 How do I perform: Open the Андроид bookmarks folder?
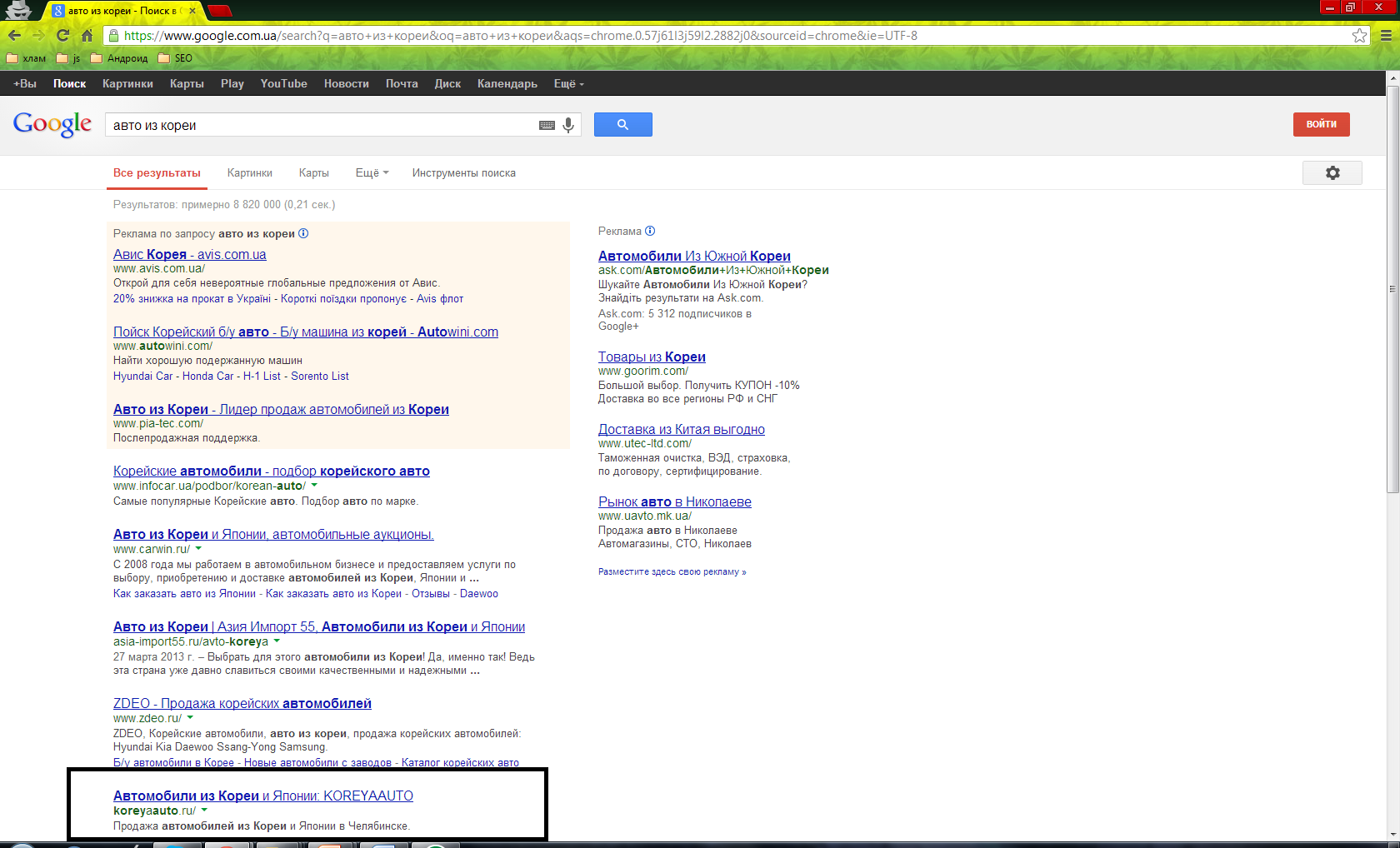[119, 58]
